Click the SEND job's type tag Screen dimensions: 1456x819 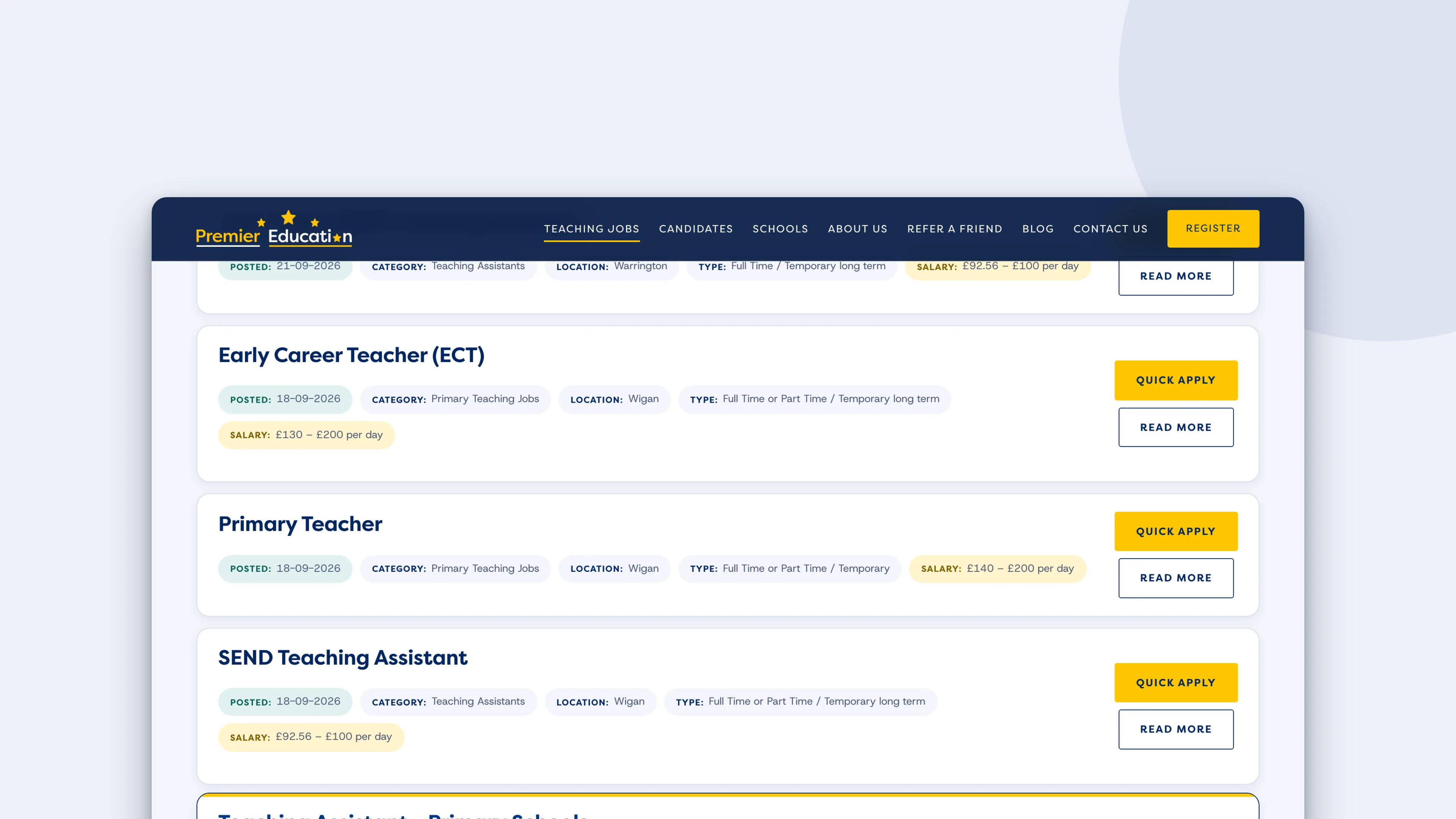point(800,701)
